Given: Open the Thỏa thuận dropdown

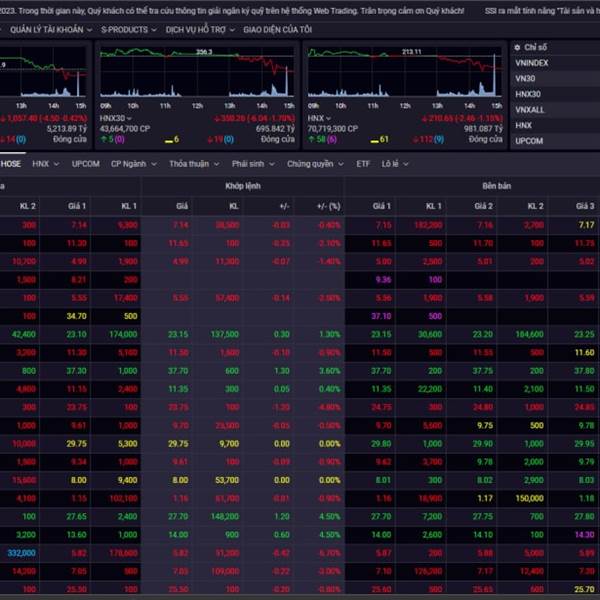Looking at the screenshot, I should click(194, 164).
